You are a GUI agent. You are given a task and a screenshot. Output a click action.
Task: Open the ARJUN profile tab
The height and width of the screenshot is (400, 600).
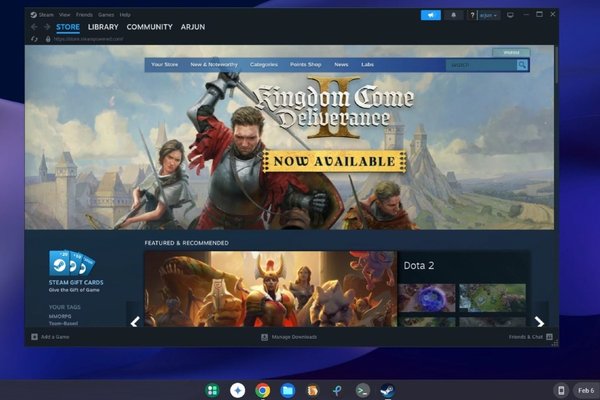pos(193,27)
